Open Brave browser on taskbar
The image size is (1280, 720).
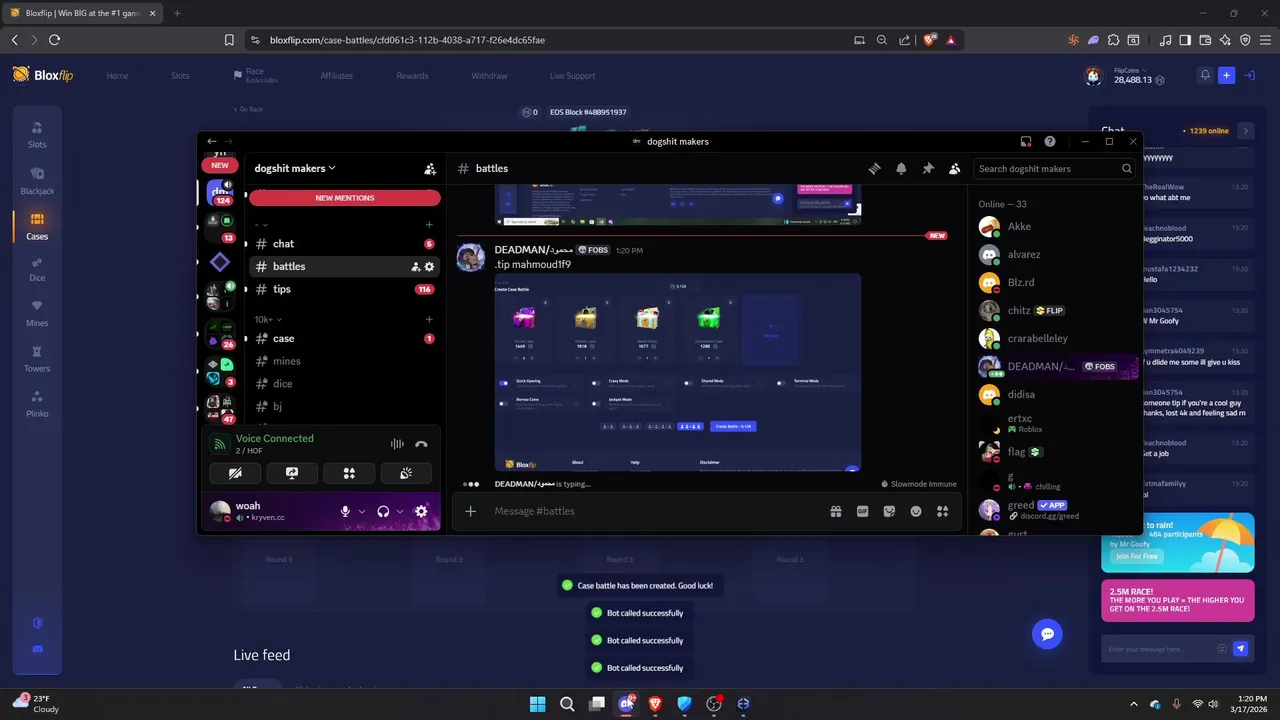click(x=655, y=704)
